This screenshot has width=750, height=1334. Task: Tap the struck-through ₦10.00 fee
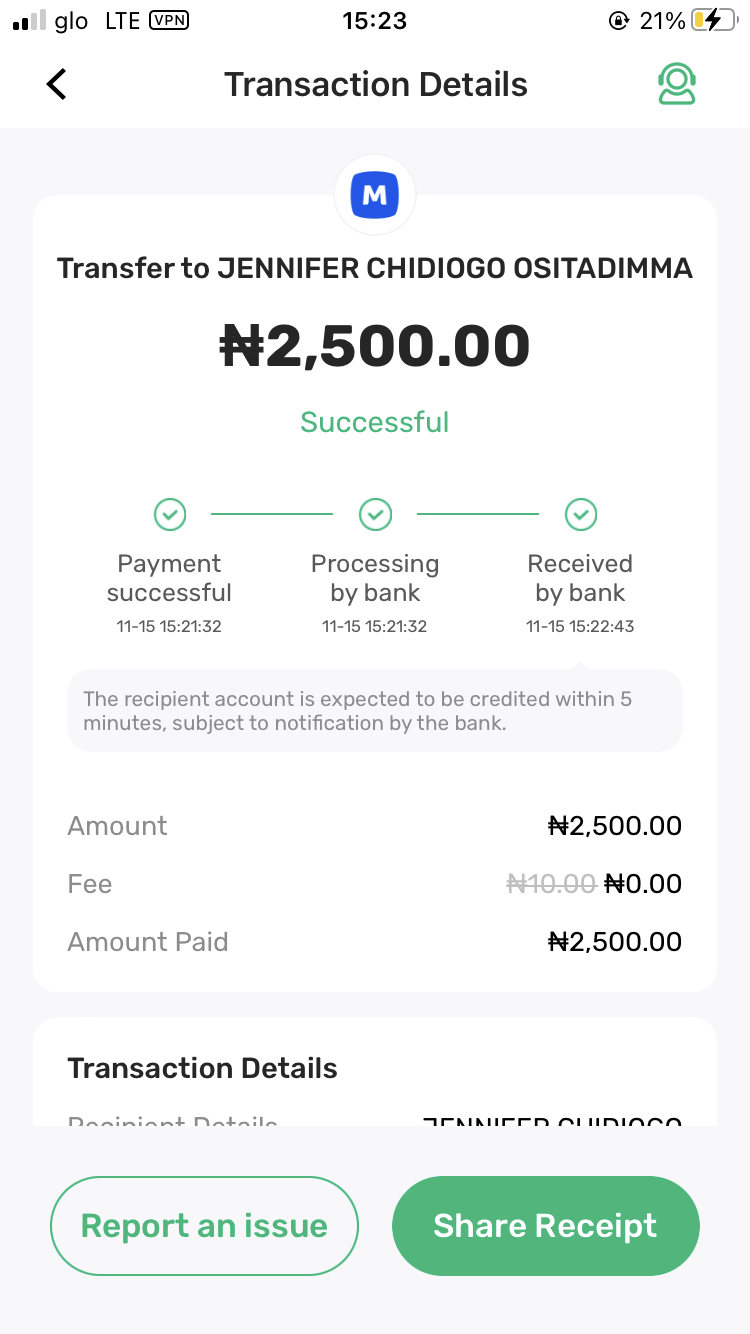(551, 884)
